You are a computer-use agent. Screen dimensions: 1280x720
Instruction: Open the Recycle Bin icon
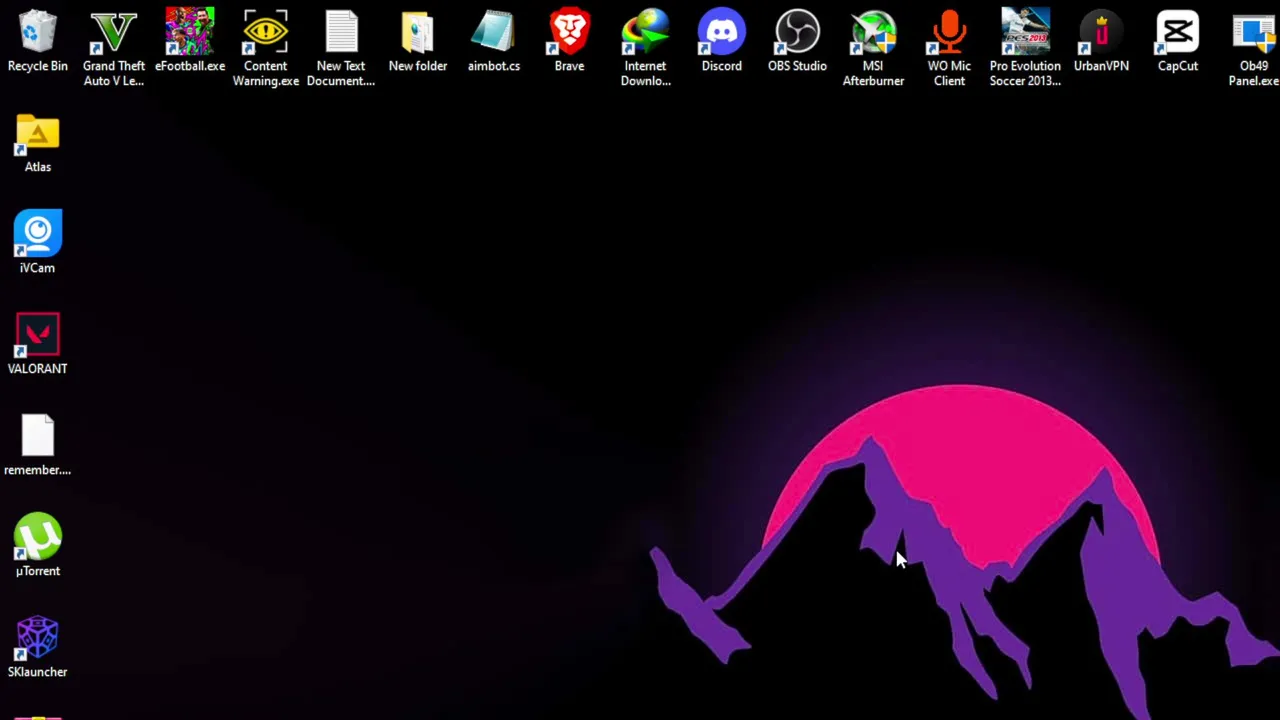point(38,40)
